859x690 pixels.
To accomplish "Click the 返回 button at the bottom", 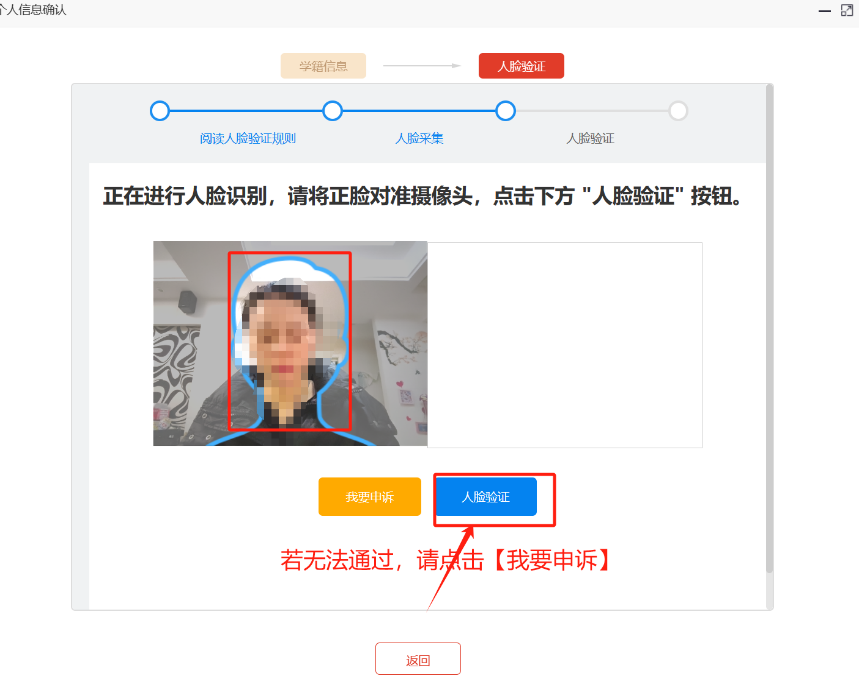I will coord(417,659).
